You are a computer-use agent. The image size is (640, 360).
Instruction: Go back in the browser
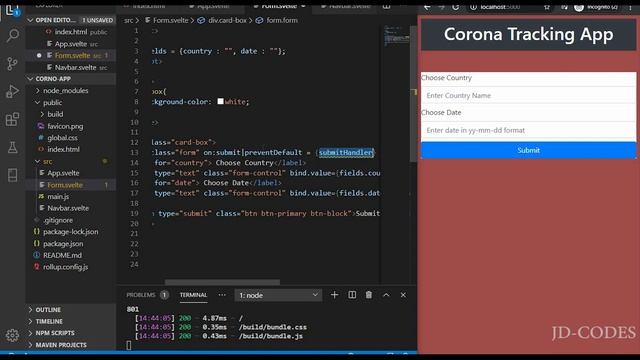point(427,7)
